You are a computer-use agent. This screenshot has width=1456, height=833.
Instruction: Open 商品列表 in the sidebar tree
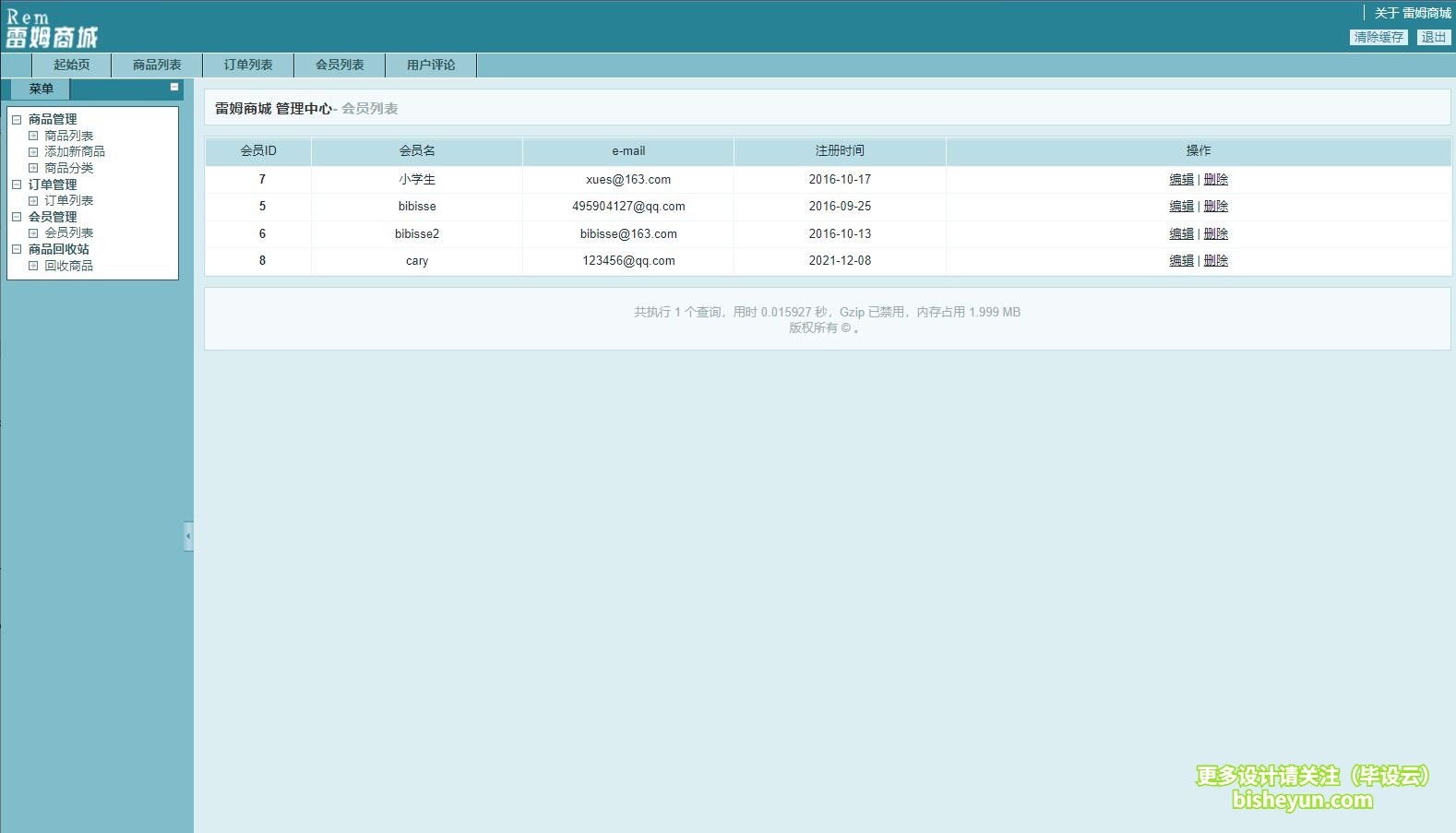[x=69, y=136]
